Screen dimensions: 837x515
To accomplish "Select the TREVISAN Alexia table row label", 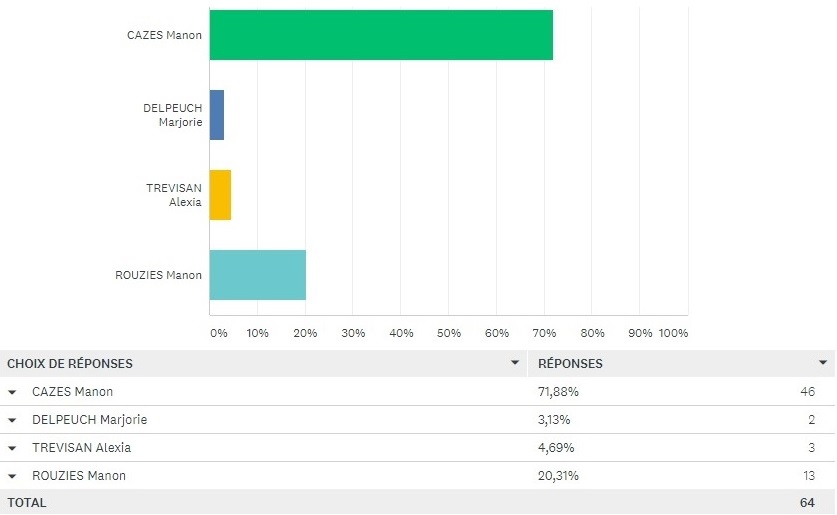I will coord(81,448).
